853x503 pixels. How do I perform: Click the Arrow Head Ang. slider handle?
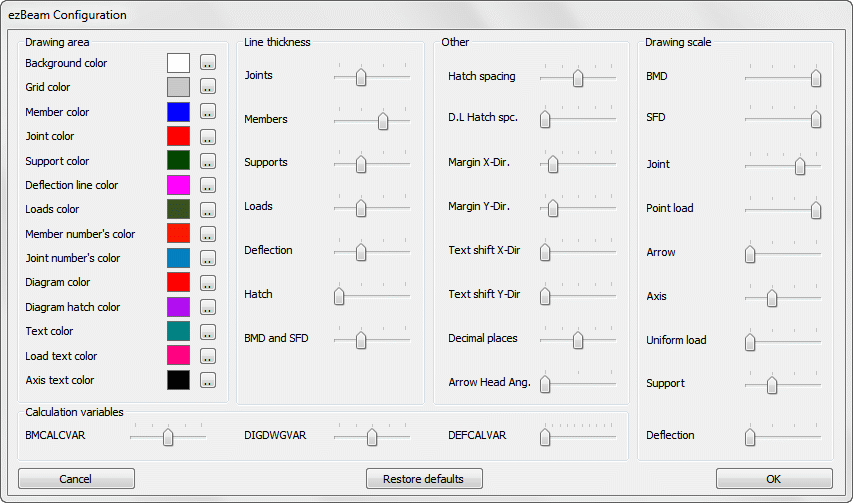pos(545,384)
